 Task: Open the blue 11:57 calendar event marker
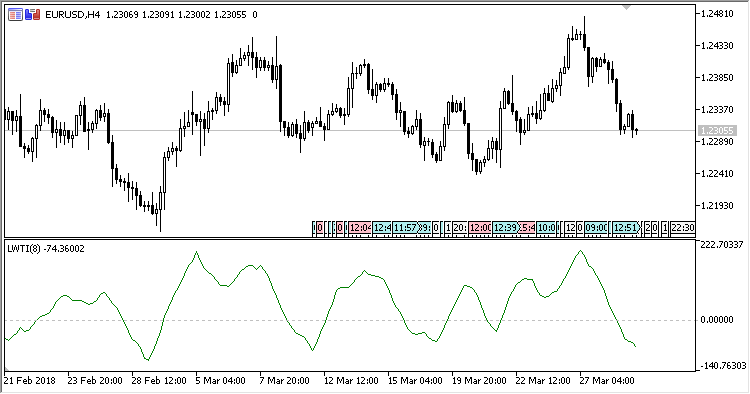(405, 228)
